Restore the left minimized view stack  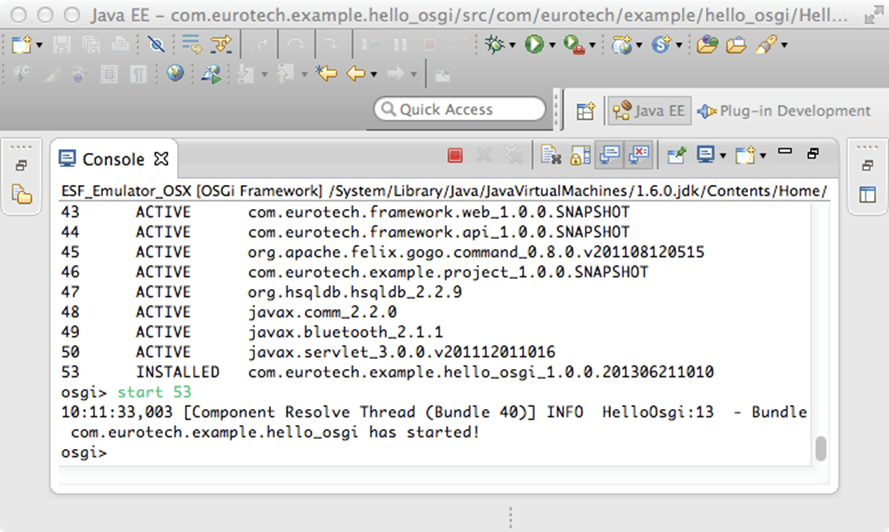(x=21, y=166)
